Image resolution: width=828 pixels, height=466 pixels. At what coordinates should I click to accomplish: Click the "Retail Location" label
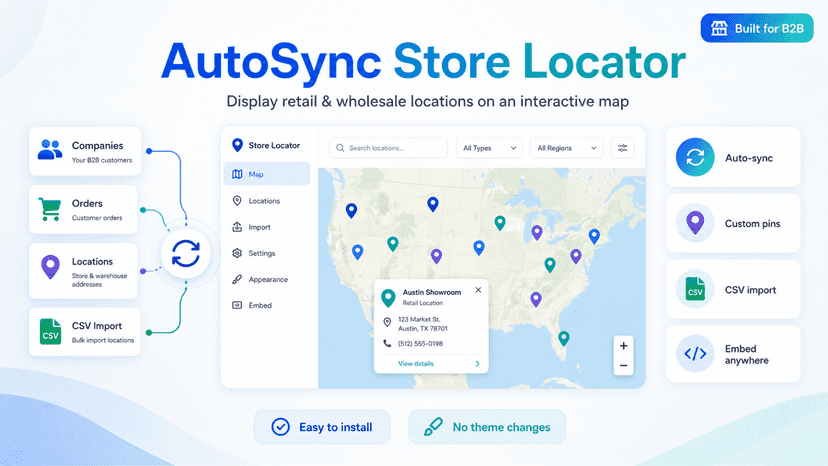coord(422,303)
